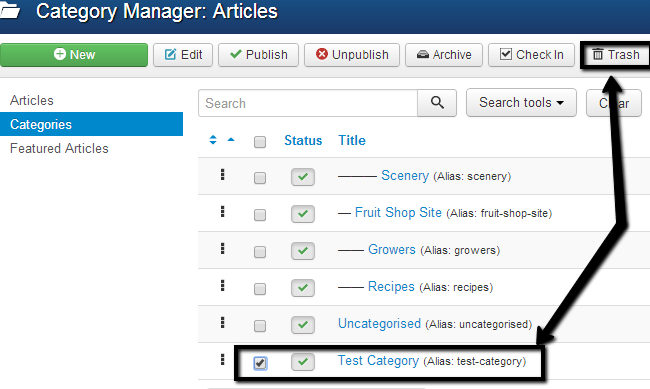The width and height of the screenshot is (650, 389).
Task: Click inside the Search text field
Action: (x=308, y=103)
